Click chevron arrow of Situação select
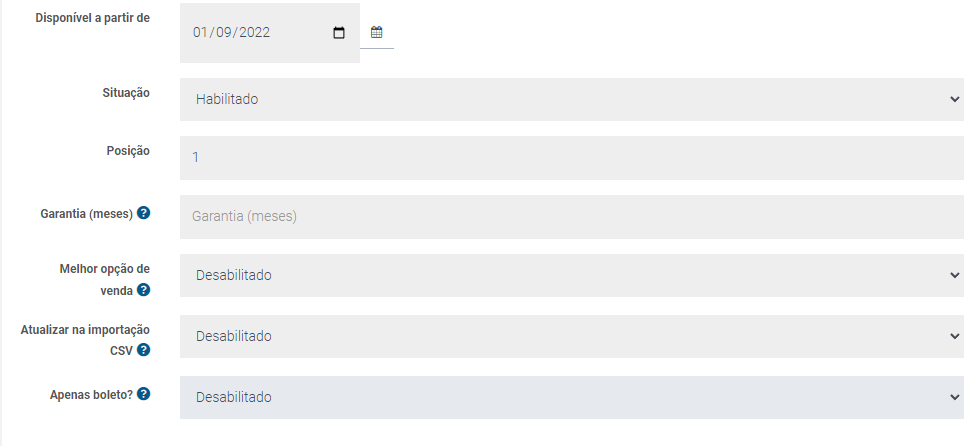The height and width of the screenshot is (446, 978). [954, 99]
